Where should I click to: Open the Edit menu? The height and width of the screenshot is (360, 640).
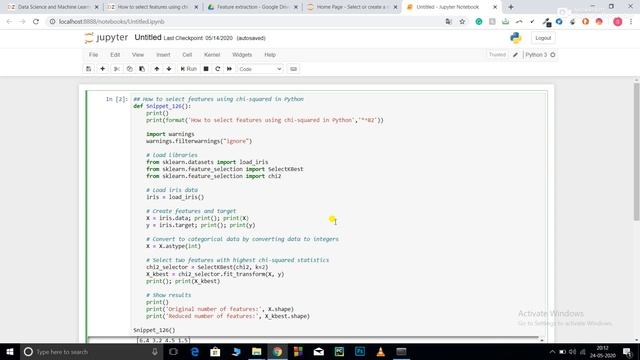pyautogui.click(x=115, y=55)
